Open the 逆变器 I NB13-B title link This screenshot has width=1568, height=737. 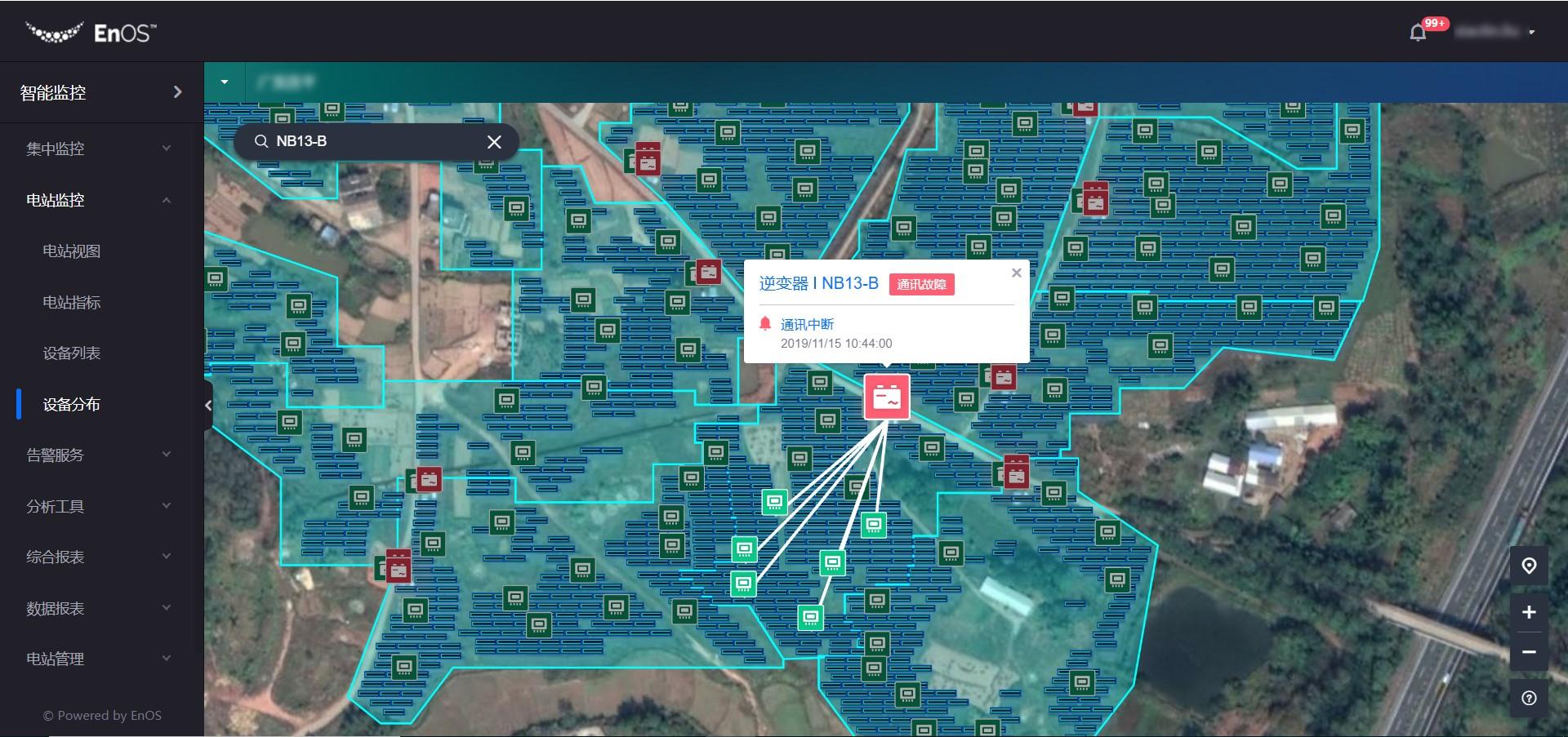coord(818,283)
